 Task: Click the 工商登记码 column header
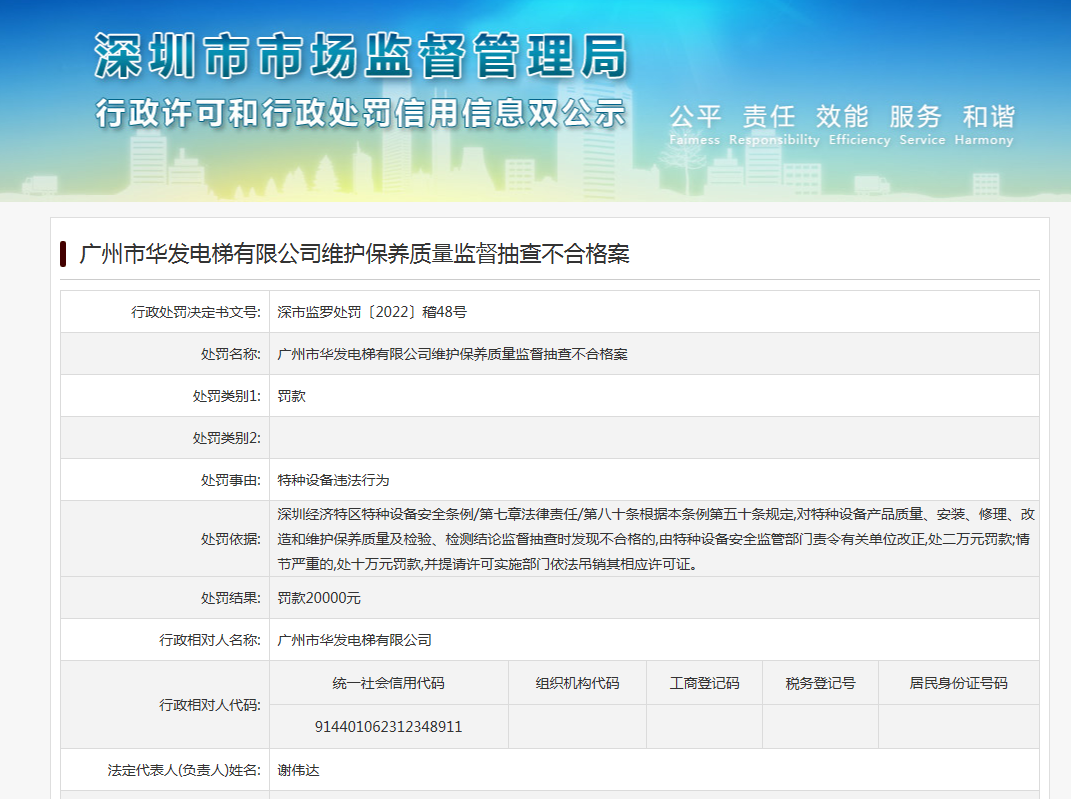point(704,683)
